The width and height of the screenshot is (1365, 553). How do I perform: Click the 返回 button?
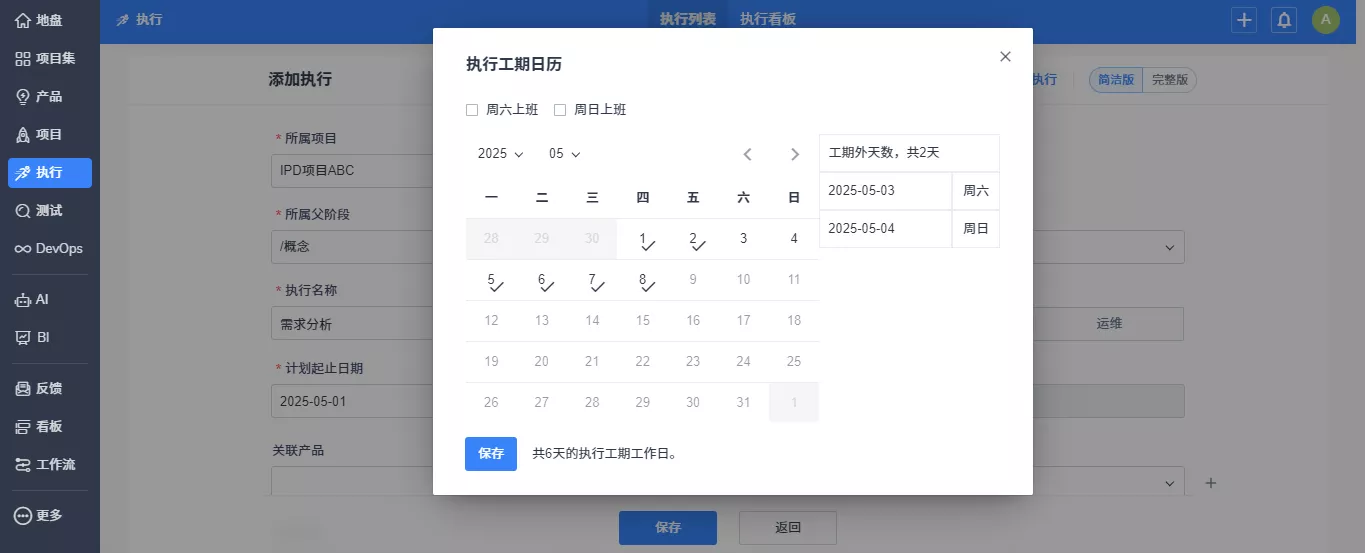pos(788,527)
